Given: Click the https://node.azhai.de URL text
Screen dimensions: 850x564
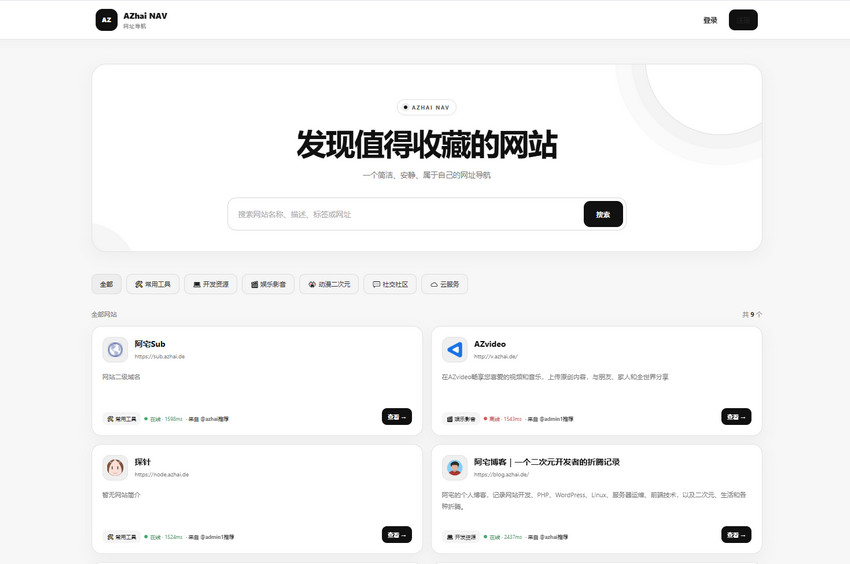Looking at the screenshot, I should 162,475.
